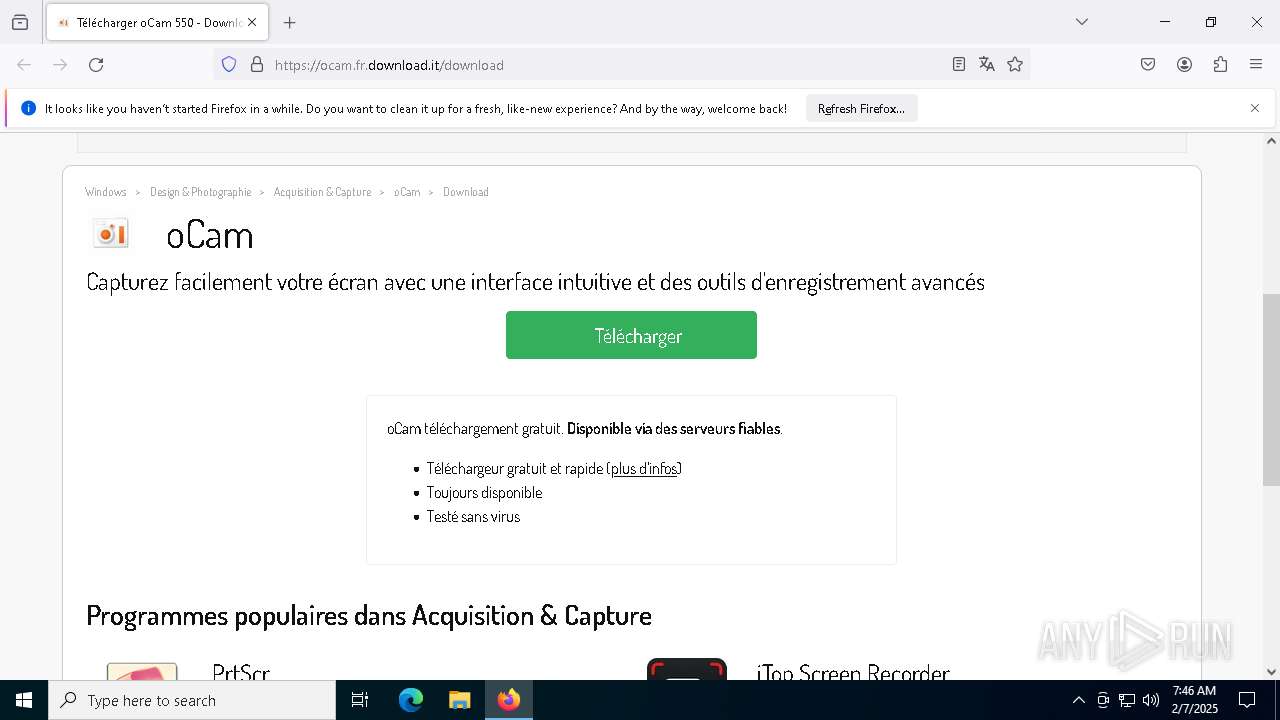Click the PrtScr program thumbnail

coord(142,671)
